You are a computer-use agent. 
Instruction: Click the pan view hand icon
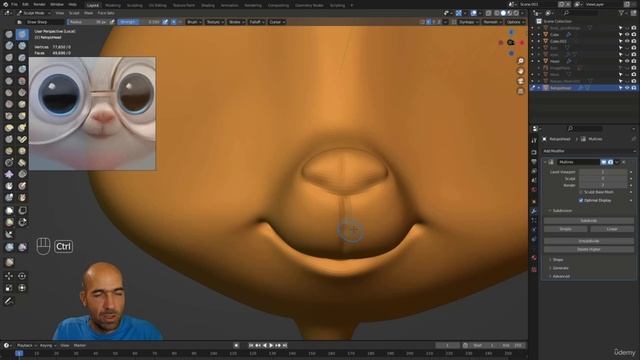click(x=520, y=71)
